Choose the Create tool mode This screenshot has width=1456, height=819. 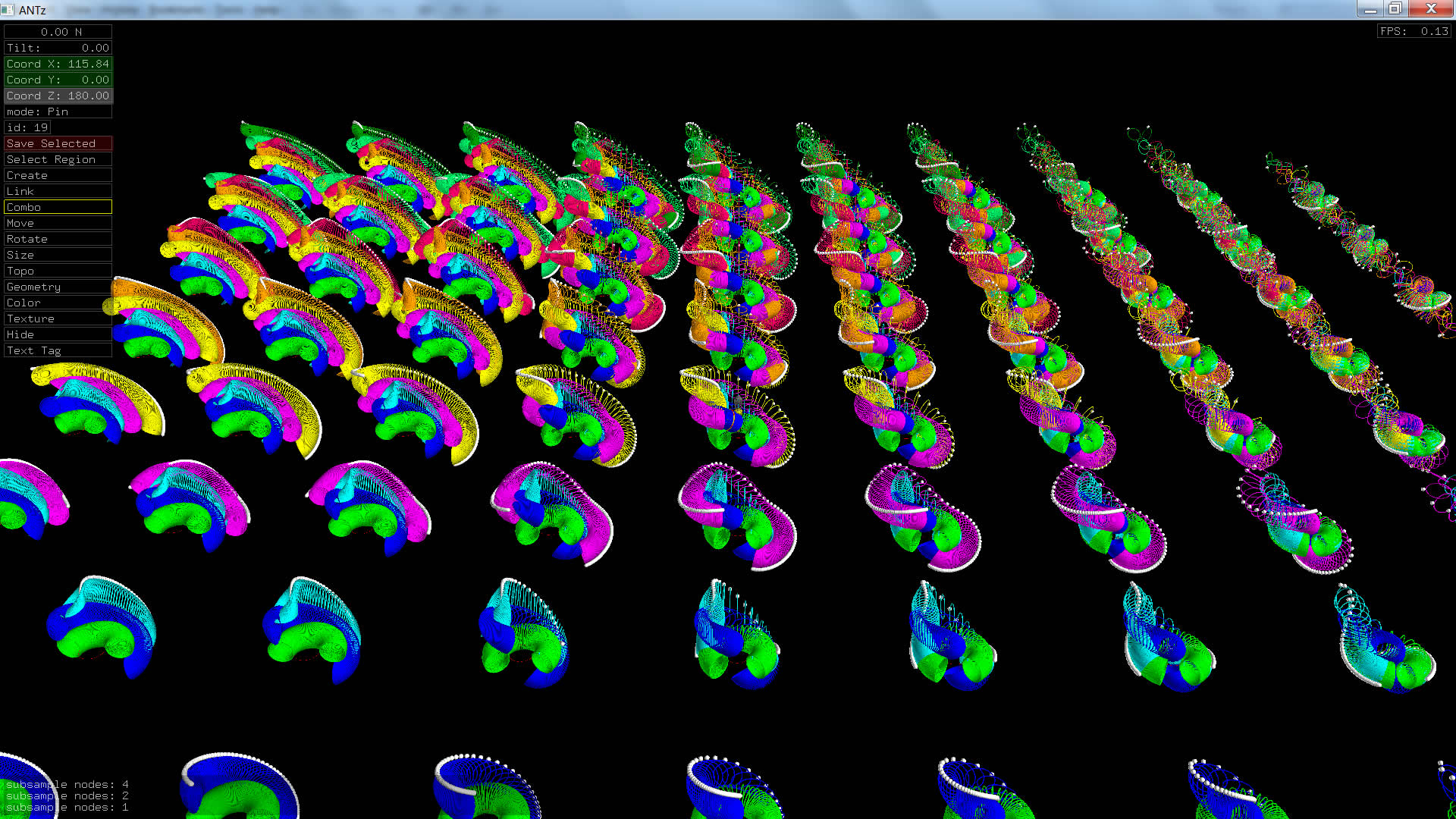(x=58, y=175)
